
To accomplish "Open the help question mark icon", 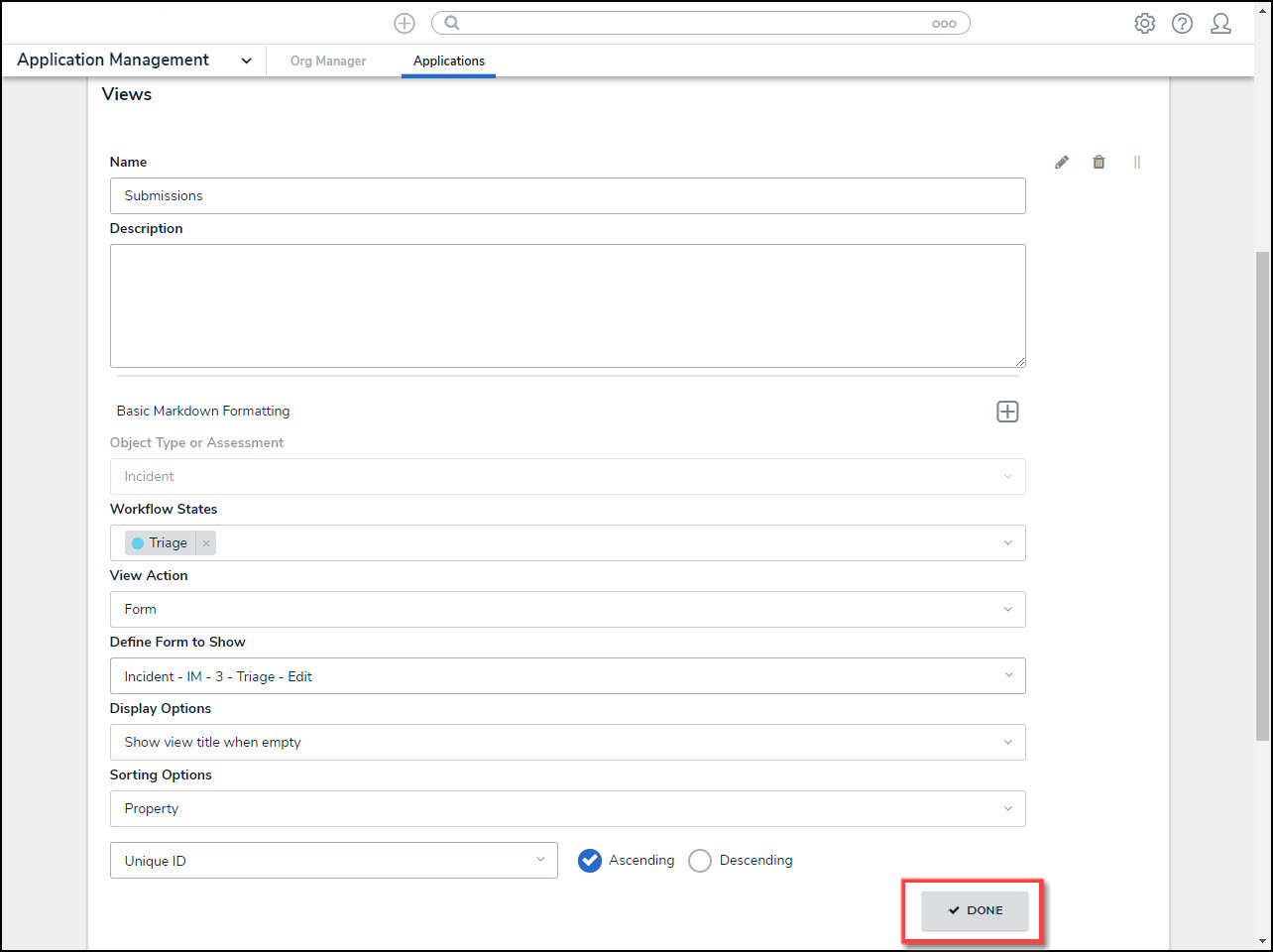I will [x=1182, y=24].
